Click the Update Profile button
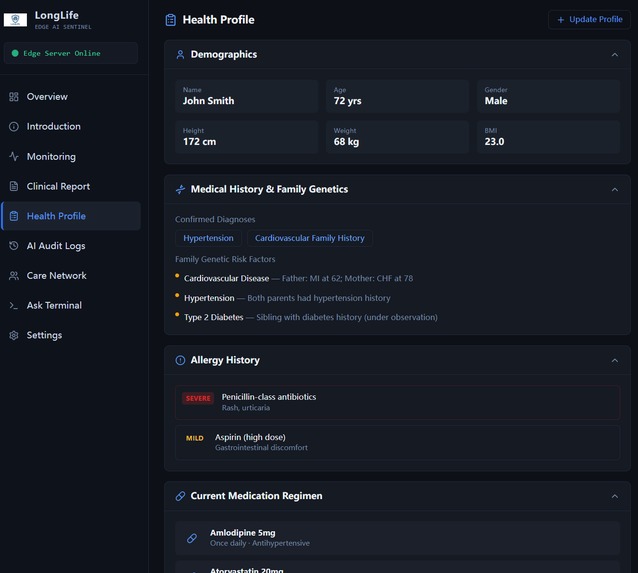 (x=589, y=20)
